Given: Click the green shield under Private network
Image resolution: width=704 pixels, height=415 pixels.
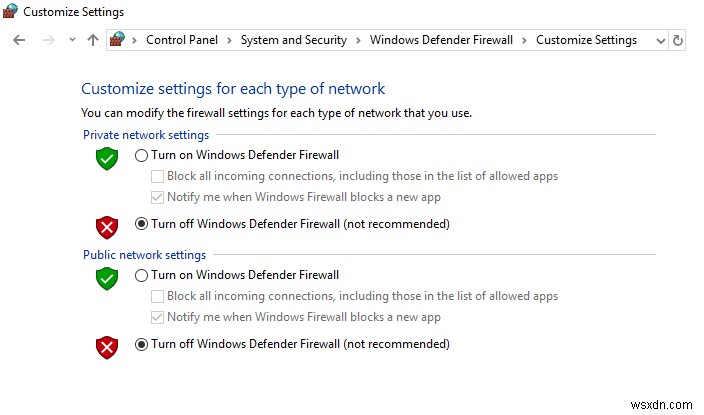Looking at the screenshot, I should [x=107, y=158].
